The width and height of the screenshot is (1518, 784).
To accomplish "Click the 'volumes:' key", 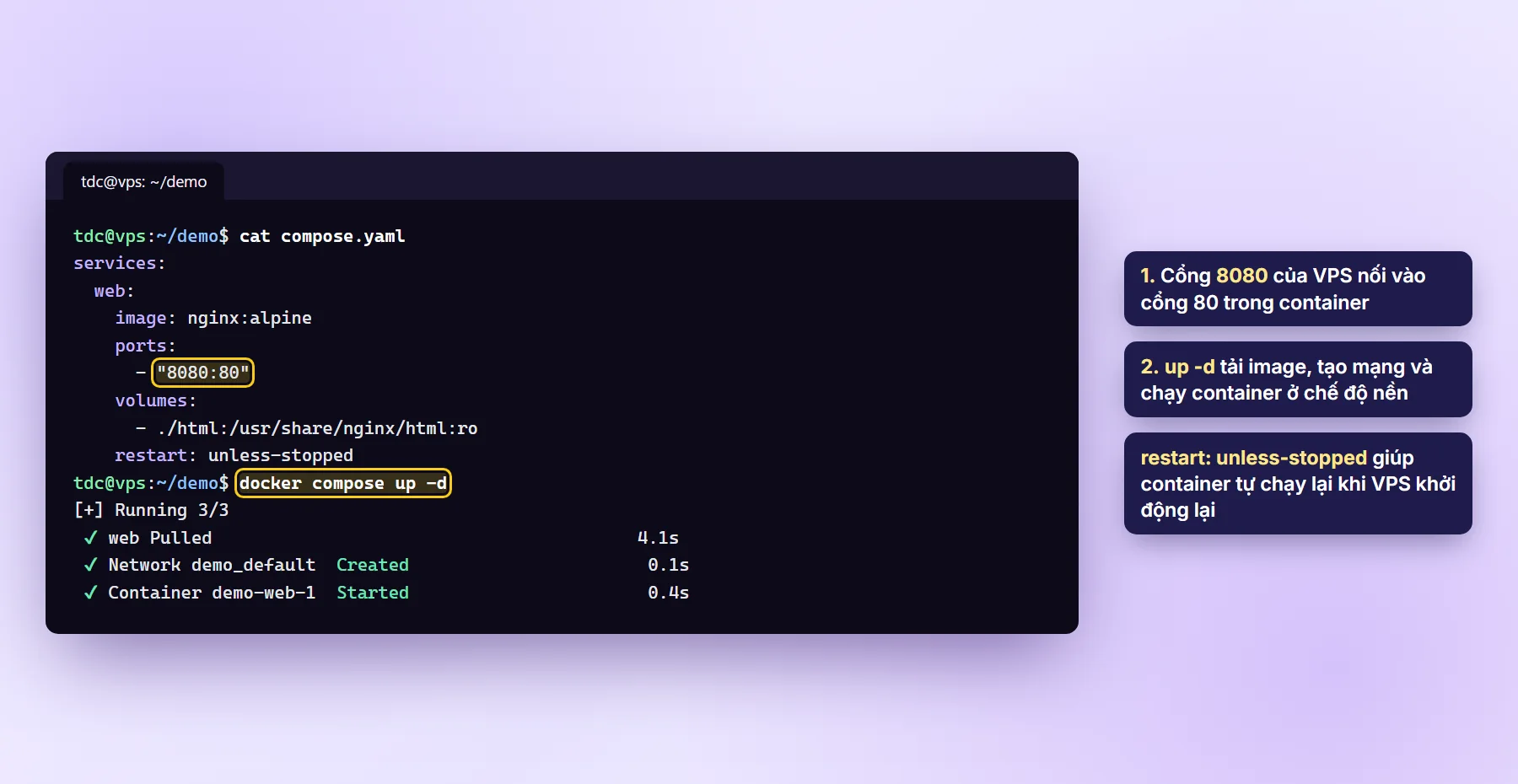I will 155,400.
